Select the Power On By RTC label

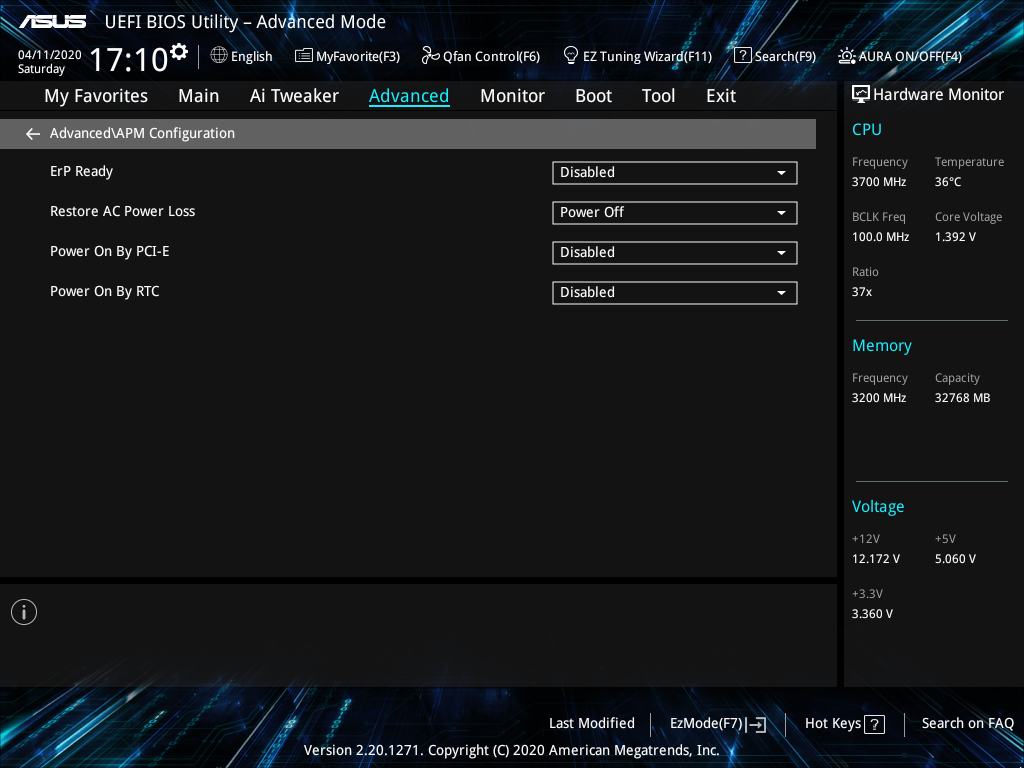click(104, 291)
